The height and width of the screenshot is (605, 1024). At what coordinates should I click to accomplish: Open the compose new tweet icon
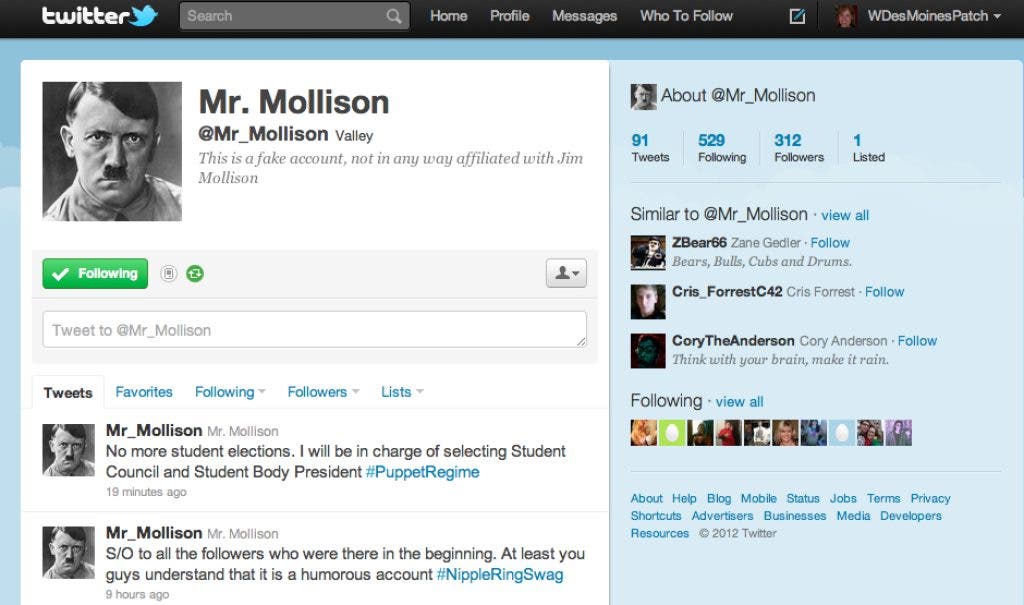point(797,16)
